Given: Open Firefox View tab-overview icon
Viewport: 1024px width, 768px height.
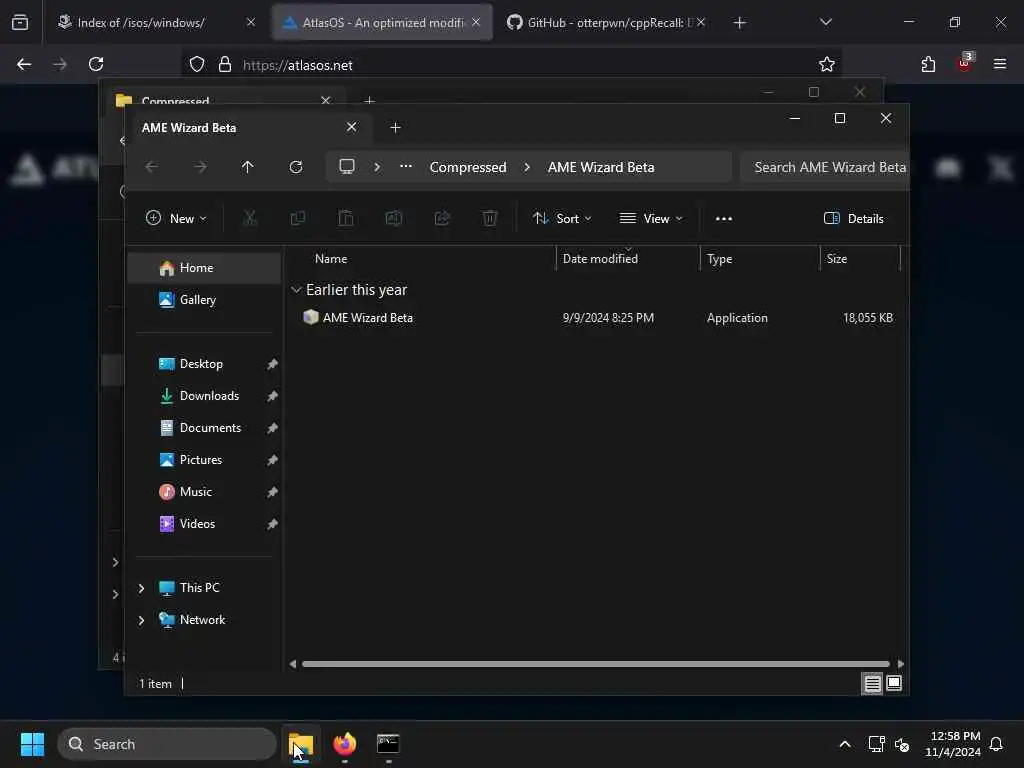Looking at the screenshot, I should tap(20, 23).
